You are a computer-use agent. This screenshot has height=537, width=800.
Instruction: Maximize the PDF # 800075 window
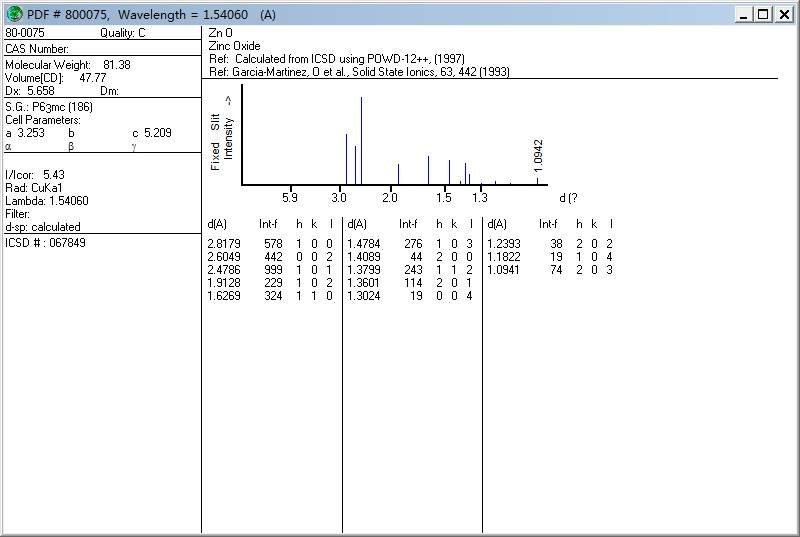click(x=763, y=14)
